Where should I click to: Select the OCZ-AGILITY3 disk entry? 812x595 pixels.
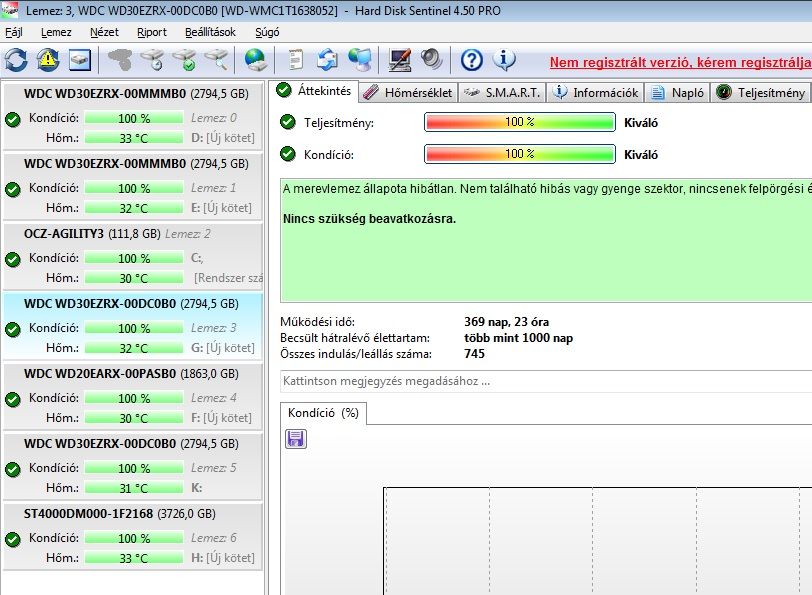pyautogui.click(x=133, y=256)
